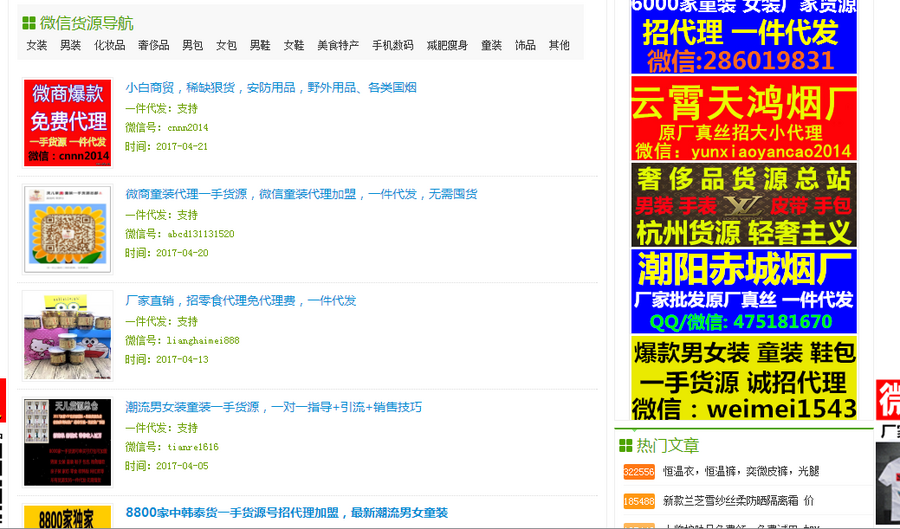Open hot article 恒温衣，恒温裤
900x529 pixels.
[x=741, y=472]
